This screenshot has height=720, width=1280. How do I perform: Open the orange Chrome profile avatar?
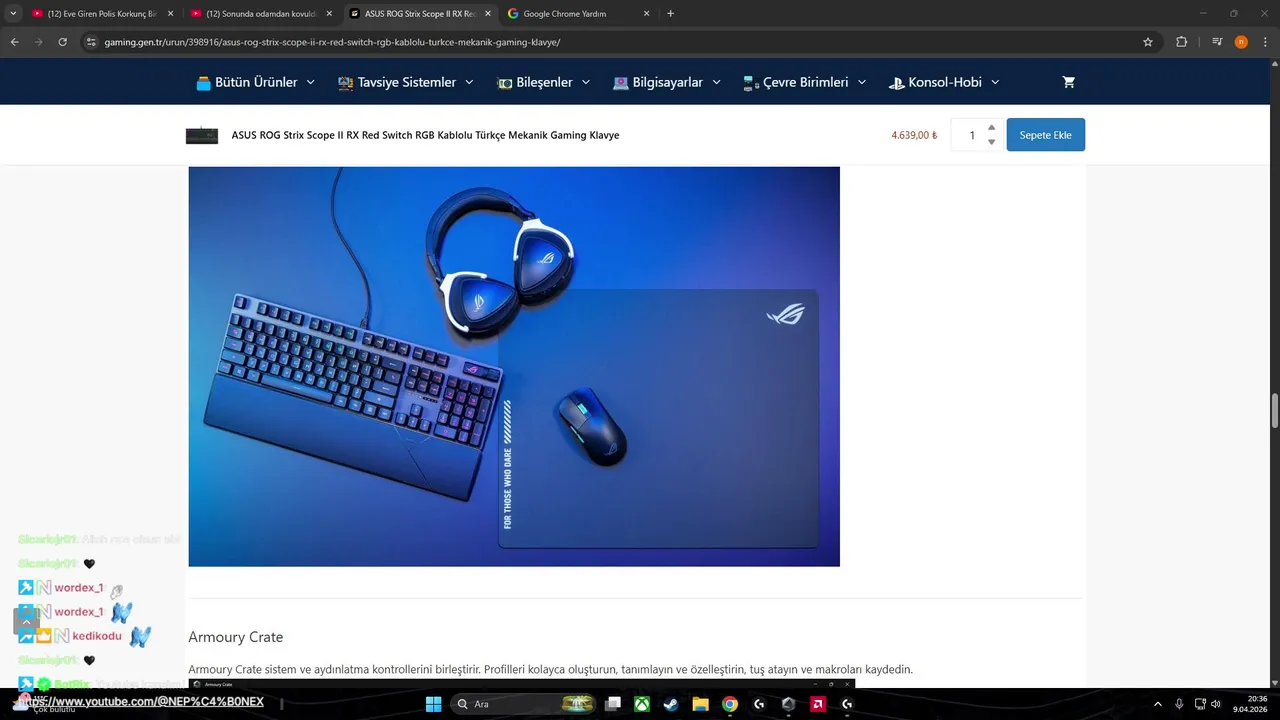[x=1241, y=42]
